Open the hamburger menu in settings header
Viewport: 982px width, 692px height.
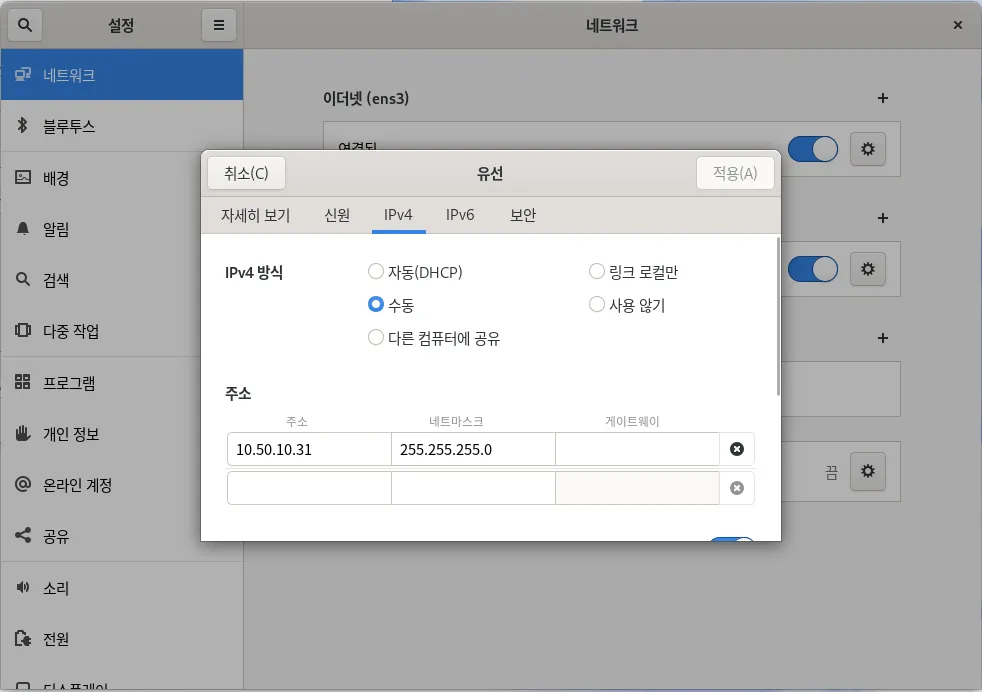(218, 25)
